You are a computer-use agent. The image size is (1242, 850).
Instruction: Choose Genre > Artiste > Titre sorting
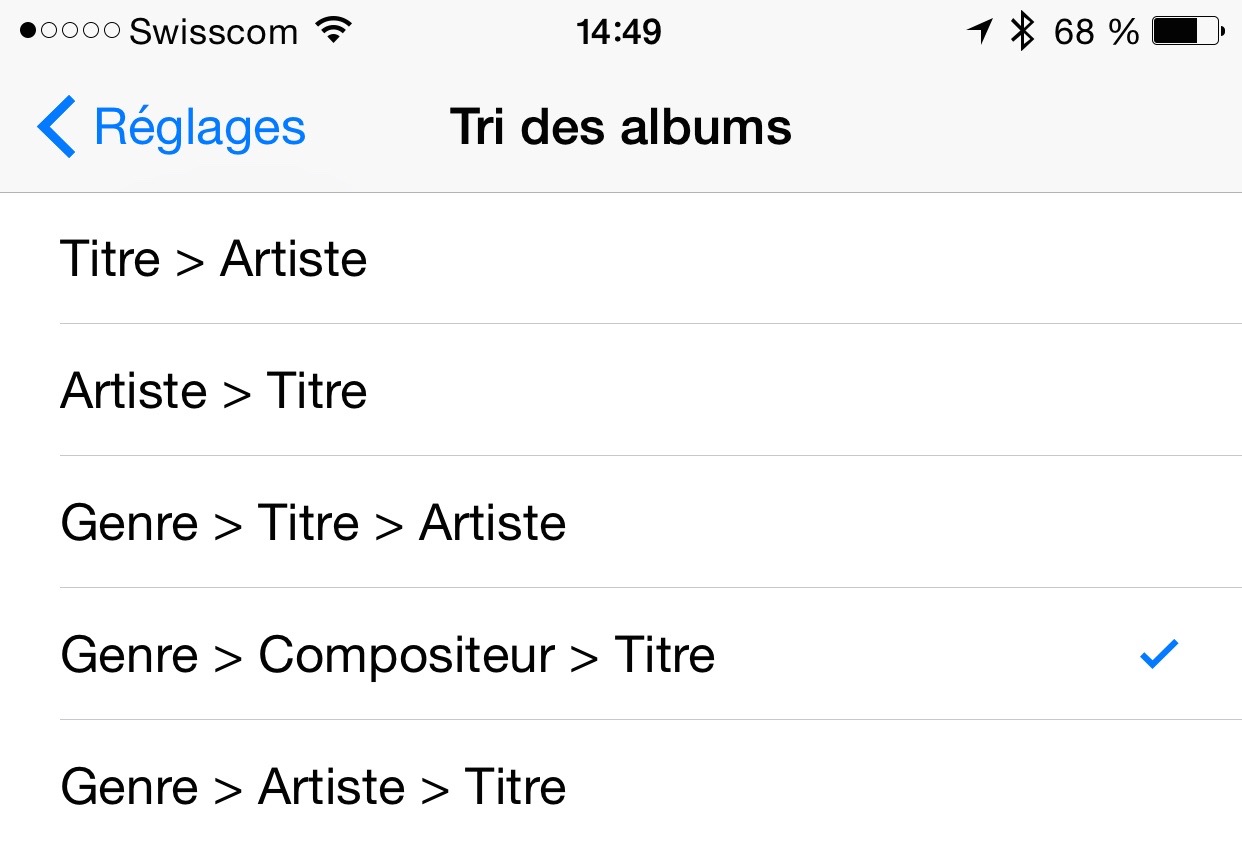(x=621, y=786)
